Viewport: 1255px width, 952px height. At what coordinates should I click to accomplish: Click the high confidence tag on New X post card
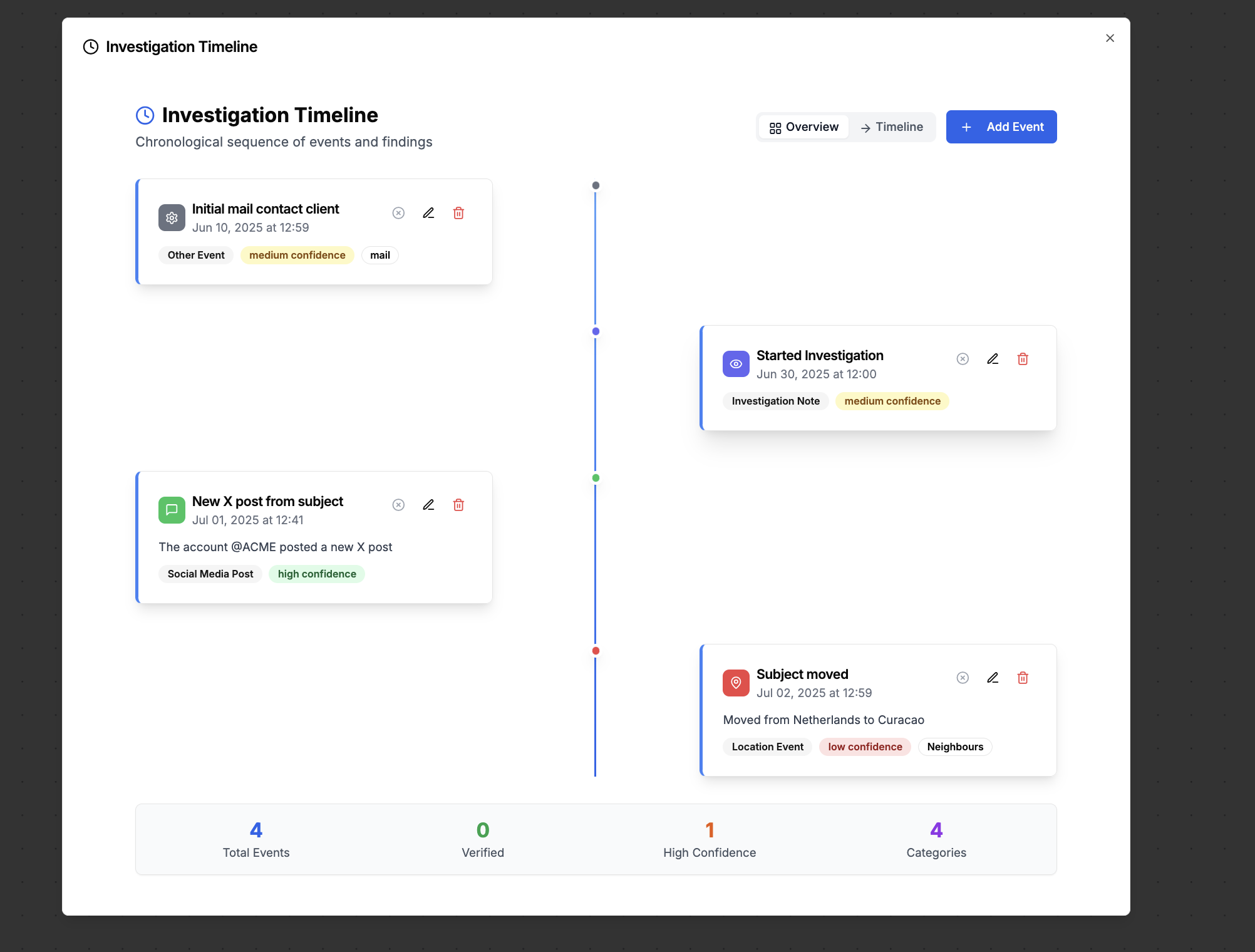[316, 574]
